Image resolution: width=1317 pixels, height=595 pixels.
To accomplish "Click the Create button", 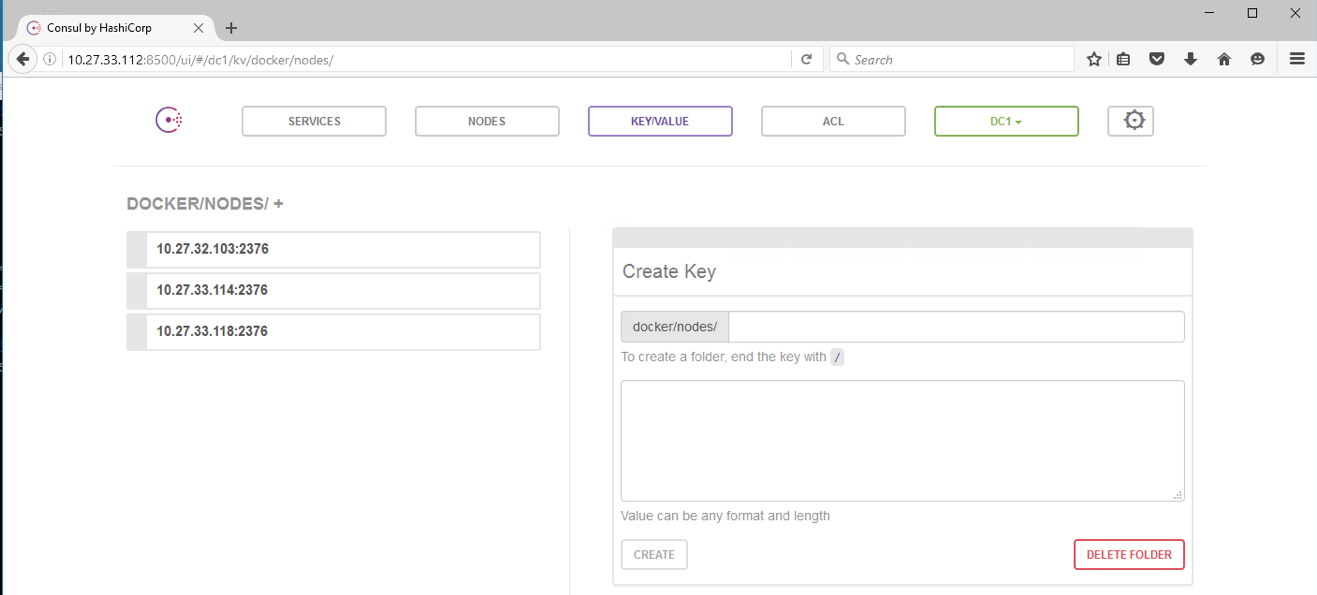I will 654,555.
